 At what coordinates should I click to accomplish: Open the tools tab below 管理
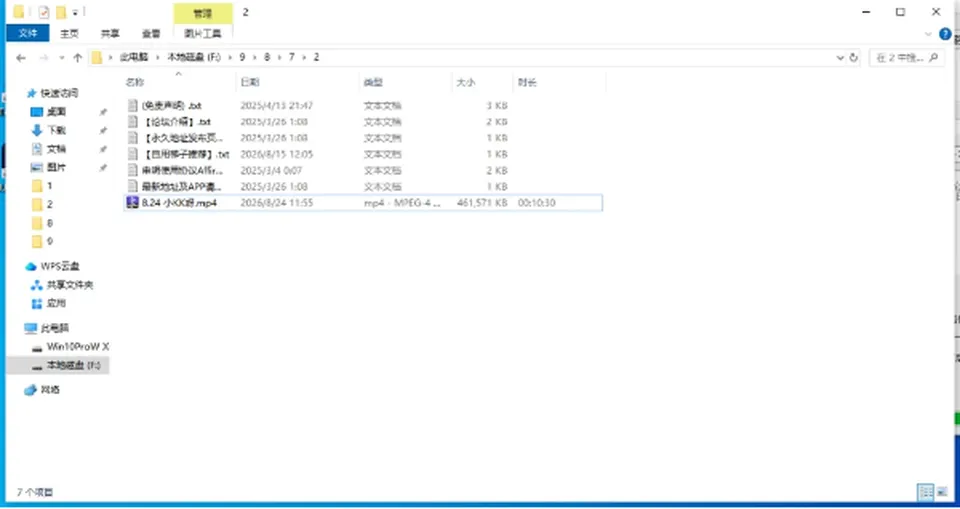[203, 34]
